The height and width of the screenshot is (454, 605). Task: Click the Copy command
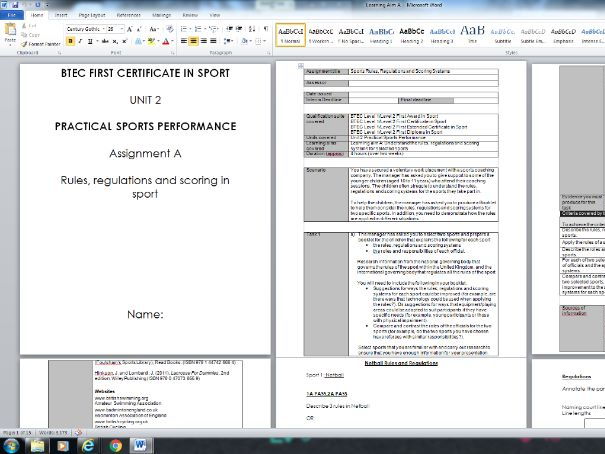(x=30, y=35)
